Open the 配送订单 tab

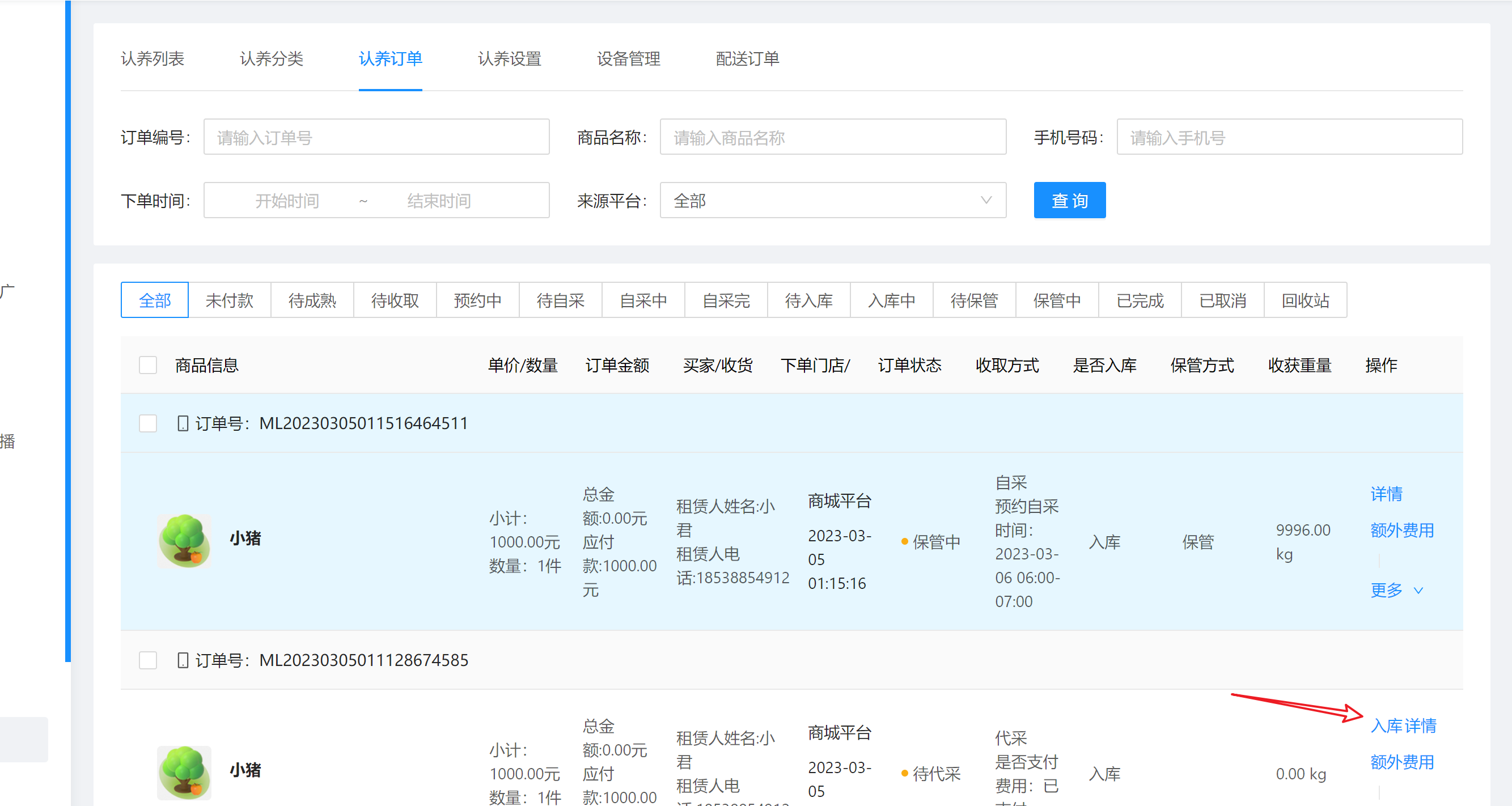(x=747, y=59)
